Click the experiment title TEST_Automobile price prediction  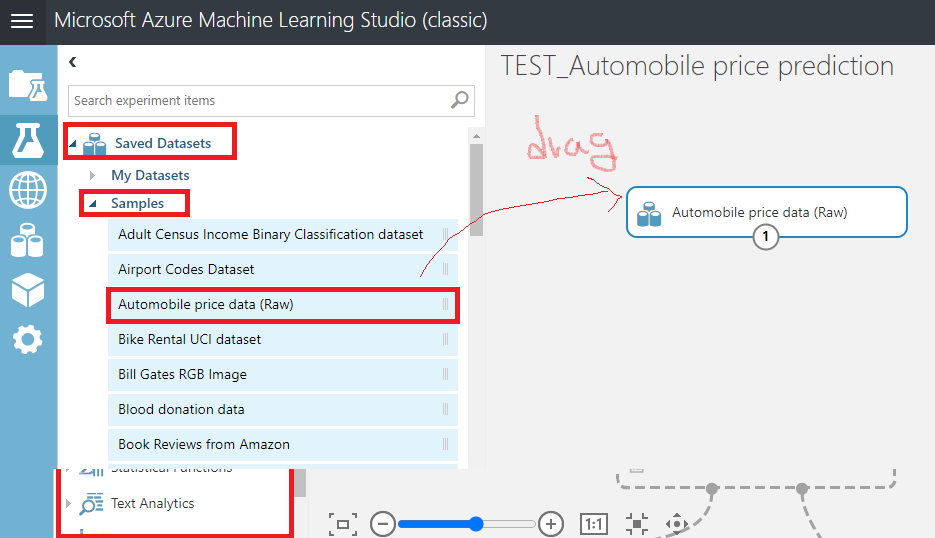click(697, 66)
